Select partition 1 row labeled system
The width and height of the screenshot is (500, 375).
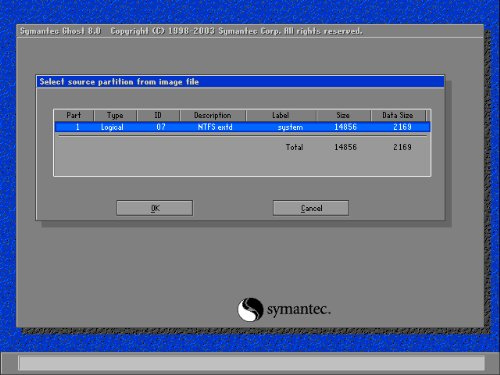(x=242, y=127)
